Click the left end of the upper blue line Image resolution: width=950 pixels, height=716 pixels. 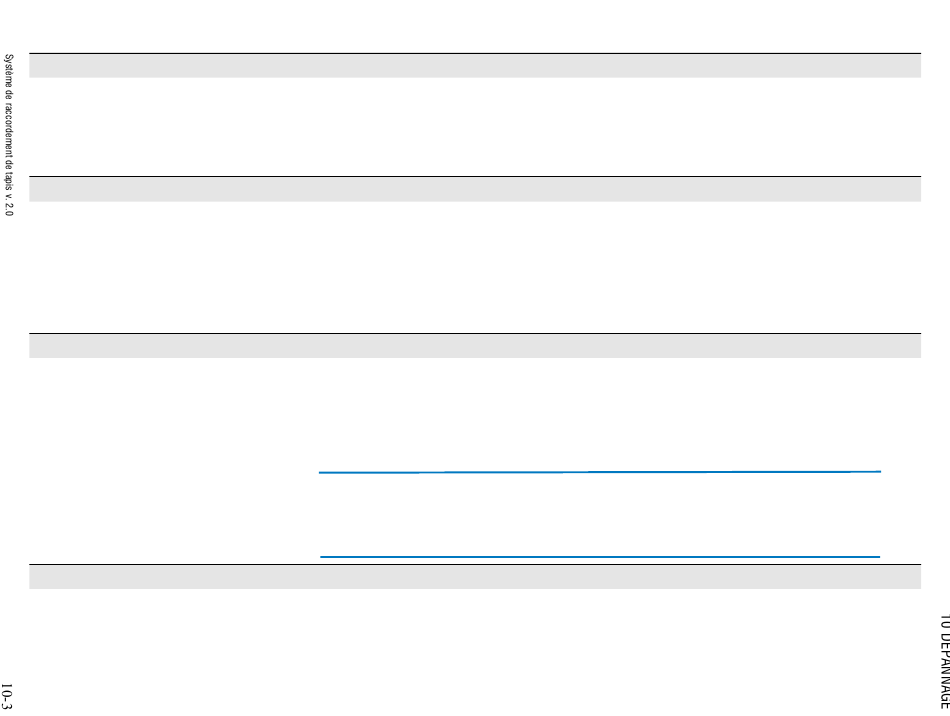pos(322,473)
